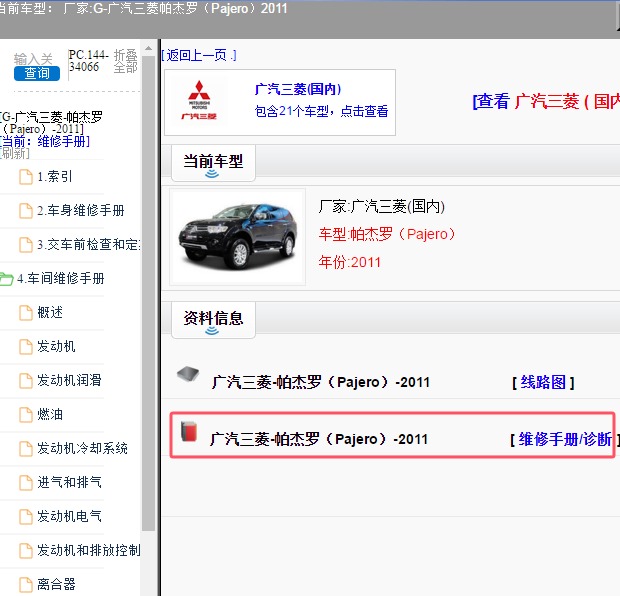
Task: Select the 发动机电气 page icon
Action: pyautogui.click(x=26, y=517)
